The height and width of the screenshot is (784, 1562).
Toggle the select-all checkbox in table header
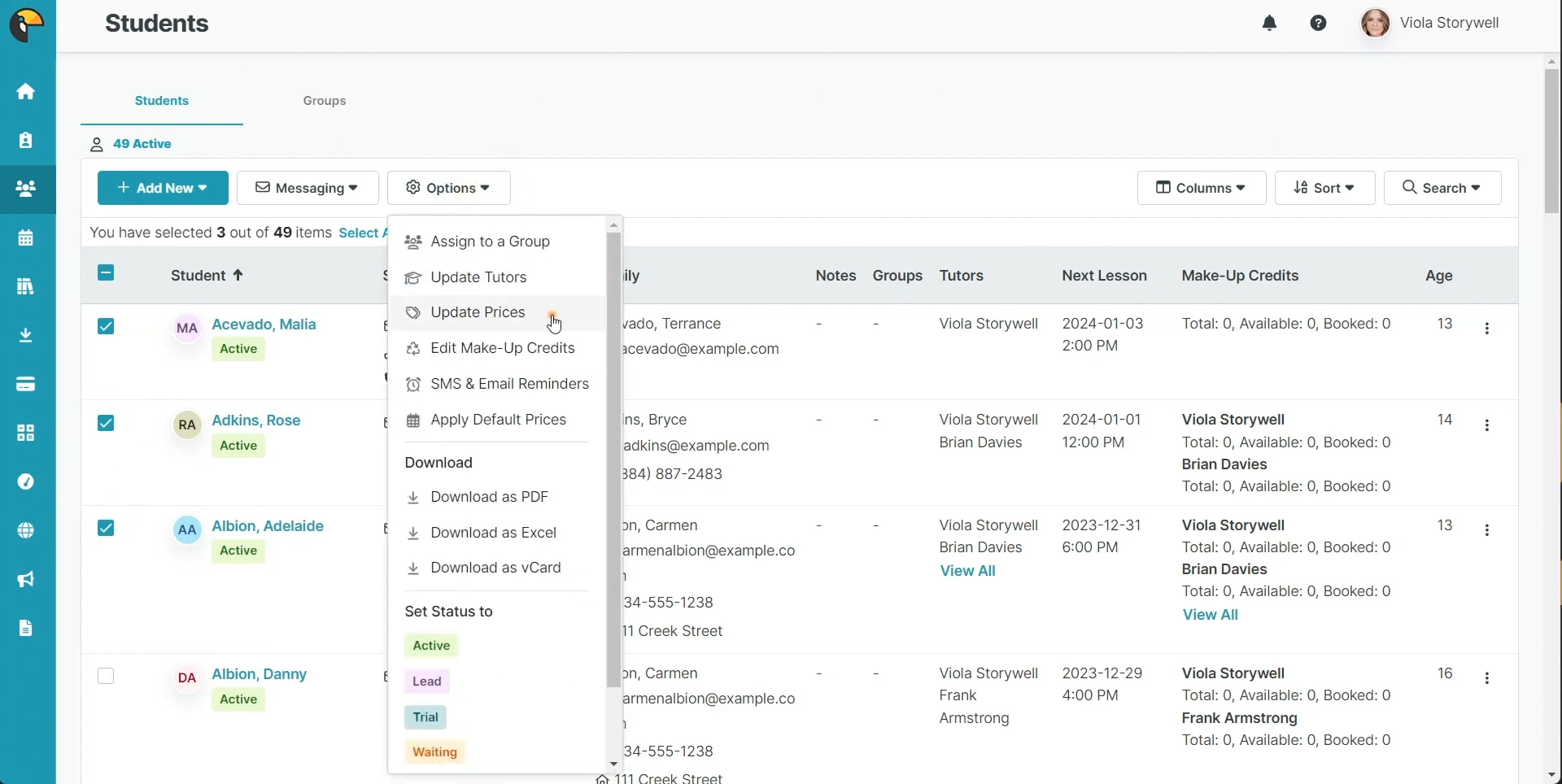point(105,273)
